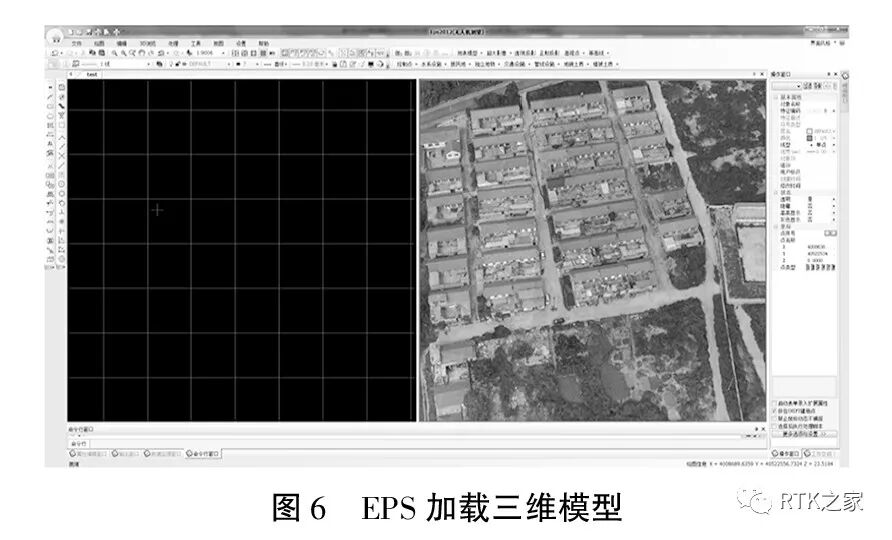Open the 独立地物 toolbar dropdown
The width and height of the screenshot is (892, 540).
pos(486,64)
